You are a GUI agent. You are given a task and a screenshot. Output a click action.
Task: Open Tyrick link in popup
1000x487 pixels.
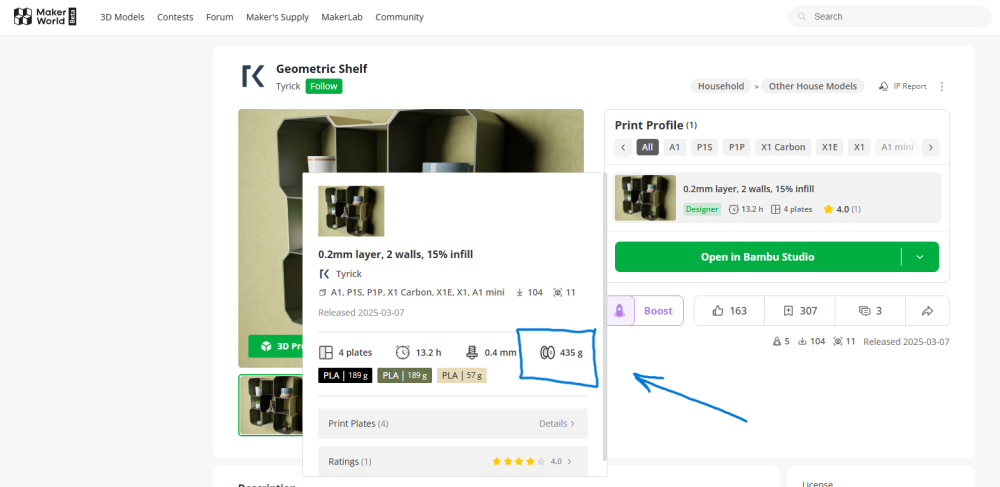click(348, 274)
